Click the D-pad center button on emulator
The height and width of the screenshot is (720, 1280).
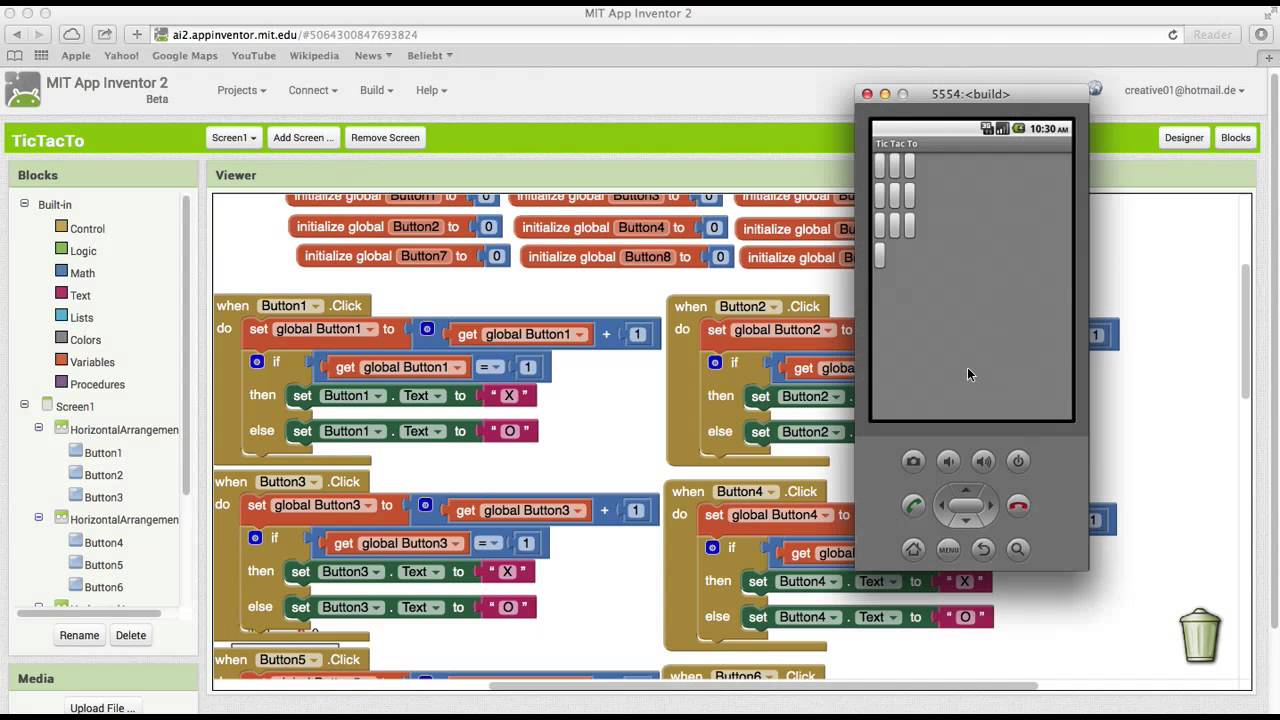(x=966, y=505)
